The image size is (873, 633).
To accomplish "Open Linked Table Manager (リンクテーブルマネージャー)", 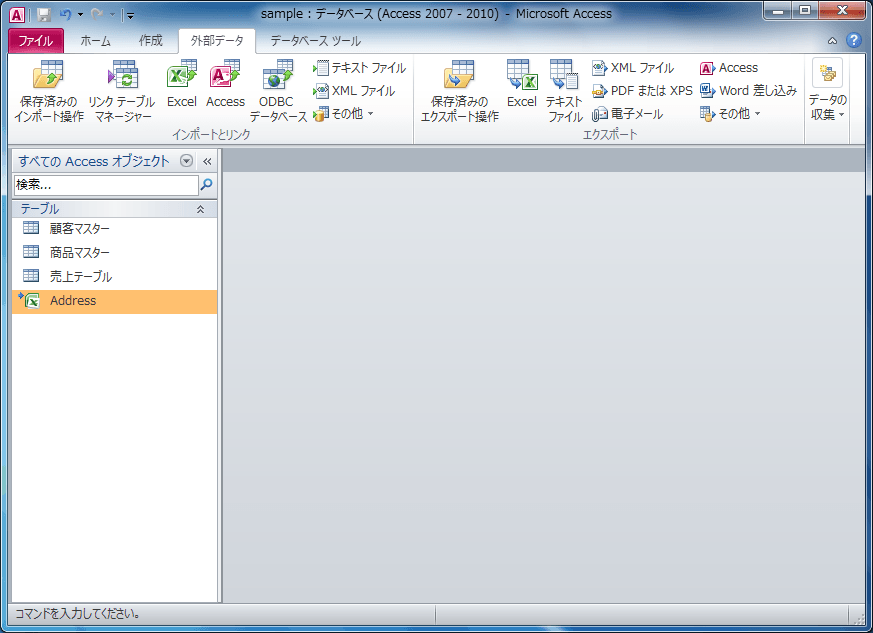I will coord(122,91).
